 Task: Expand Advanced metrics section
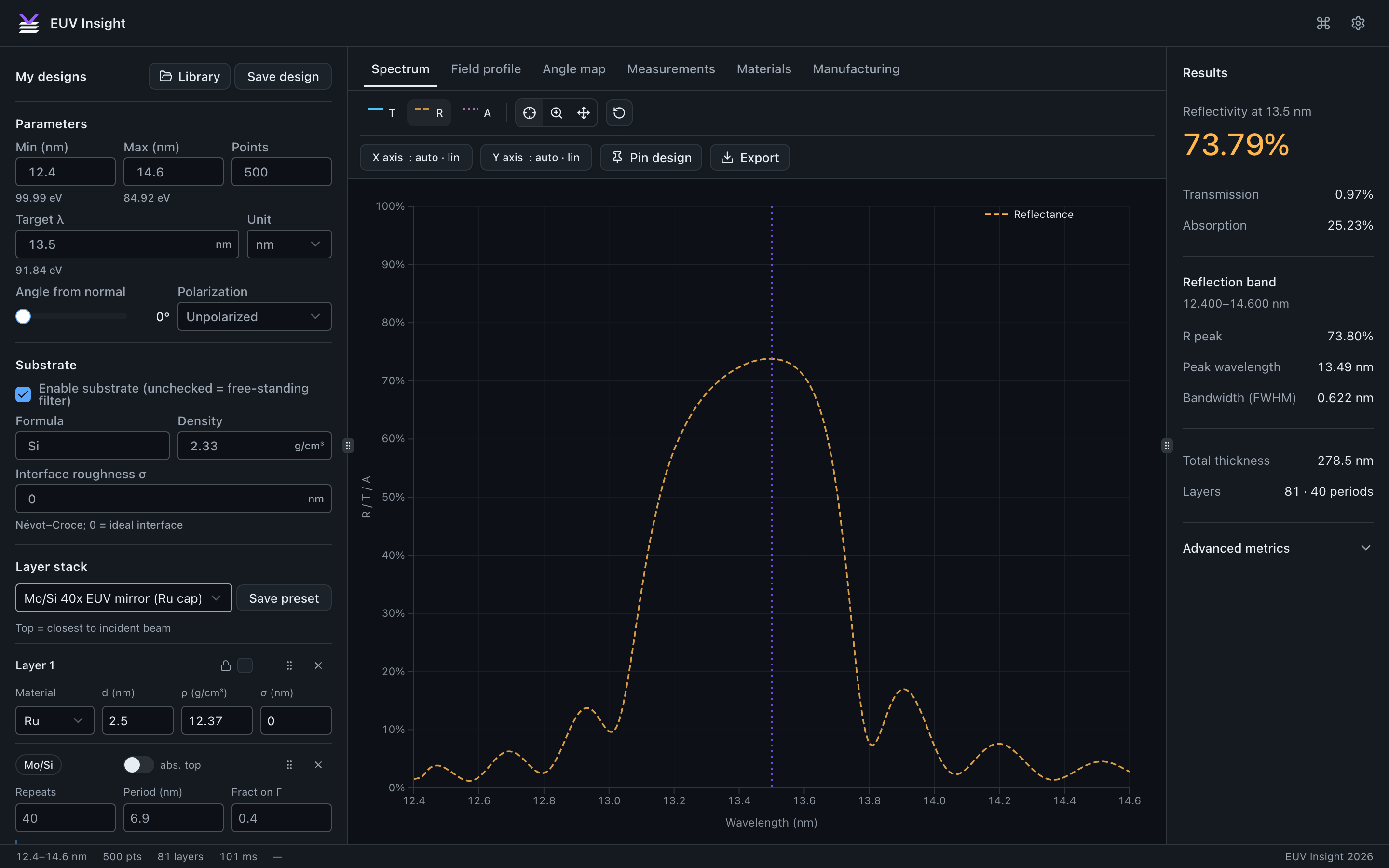(1278, 548)
